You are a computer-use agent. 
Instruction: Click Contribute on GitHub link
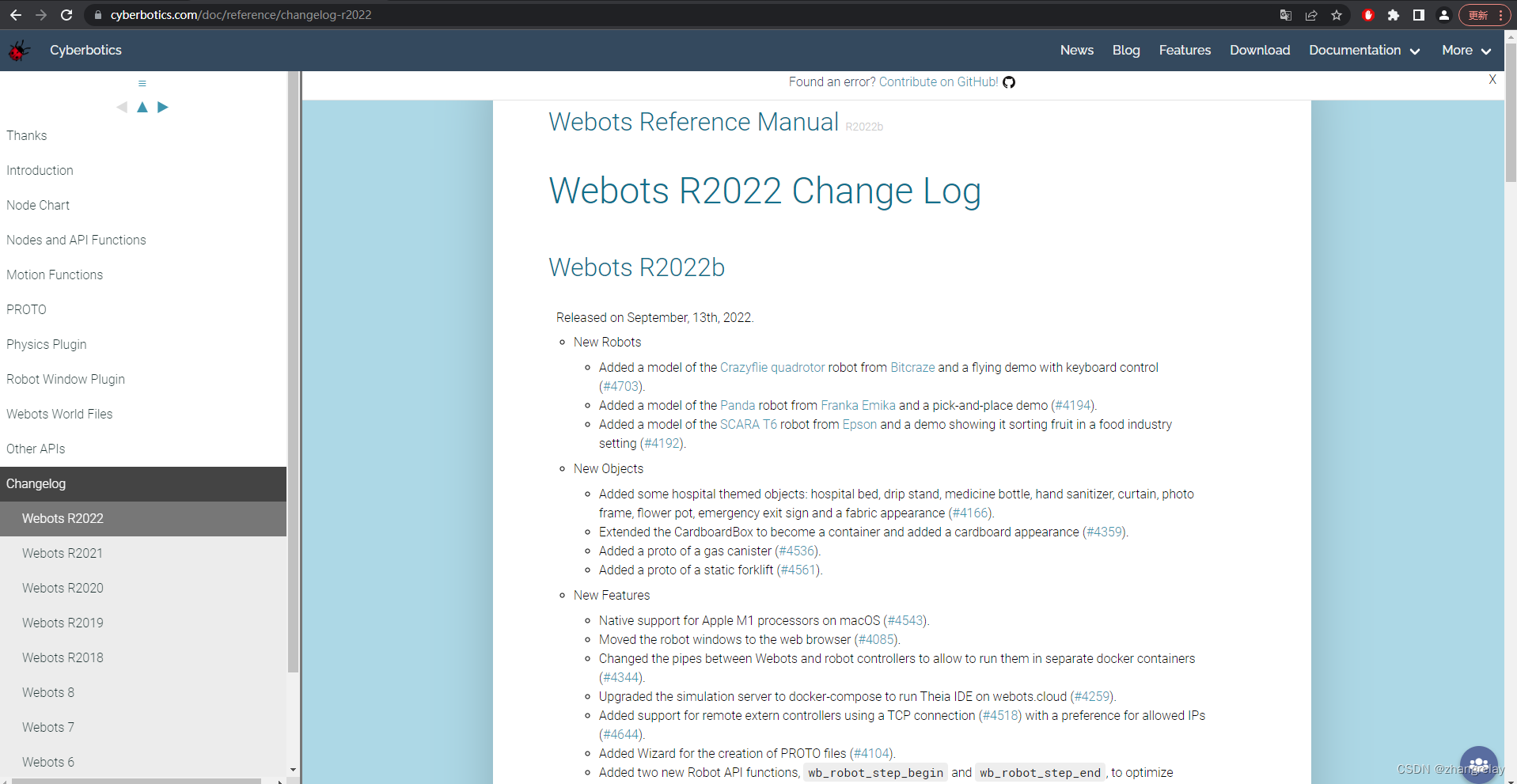(939, 82)
